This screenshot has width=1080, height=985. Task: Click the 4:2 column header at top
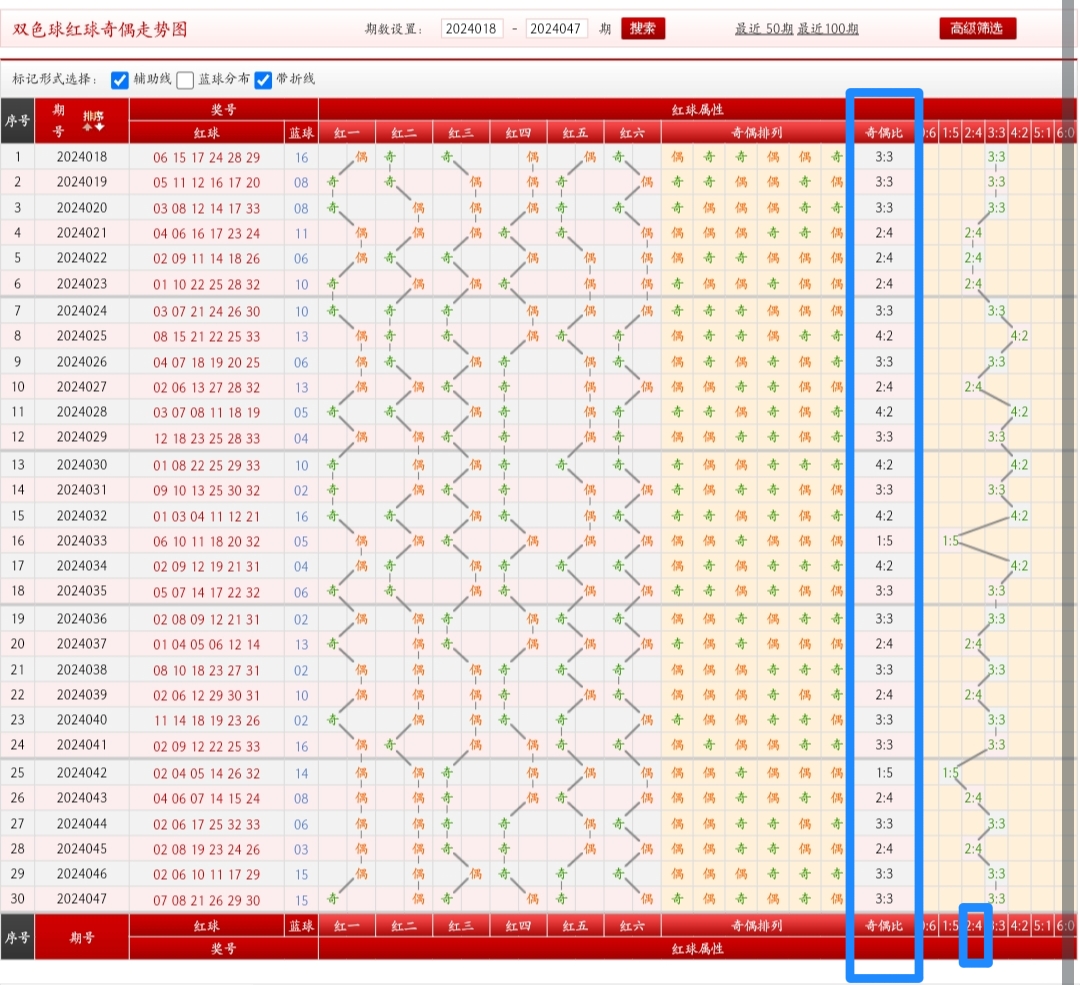[x=1019, y=133]
